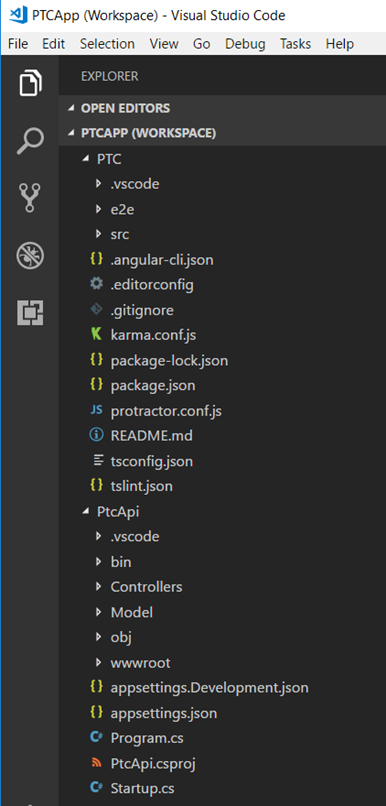386x806 pixels.
Task: Open the Source Control view icon
Action: [x=29, y=198]
